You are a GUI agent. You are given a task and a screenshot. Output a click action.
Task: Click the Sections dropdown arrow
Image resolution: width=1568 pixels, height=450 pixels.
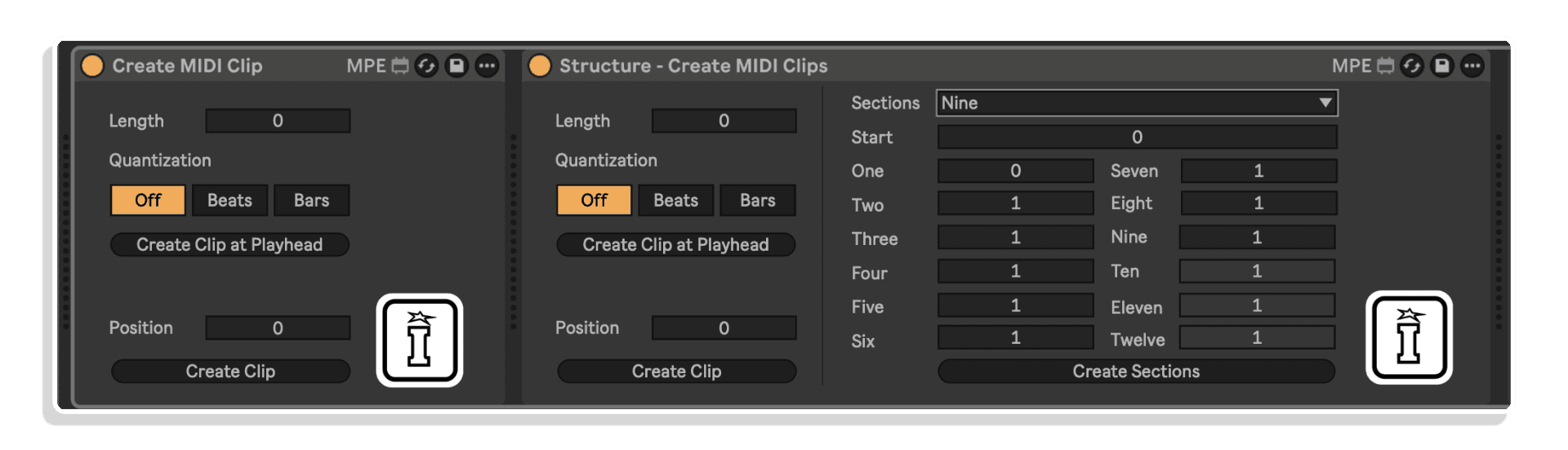(x=1325, y=103)
